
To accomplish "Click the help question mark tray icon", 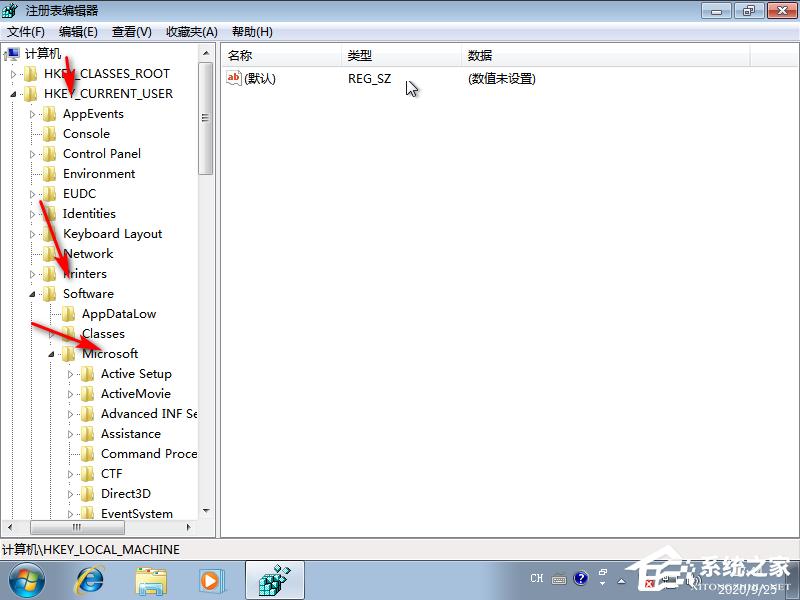I will click(581, 579).
